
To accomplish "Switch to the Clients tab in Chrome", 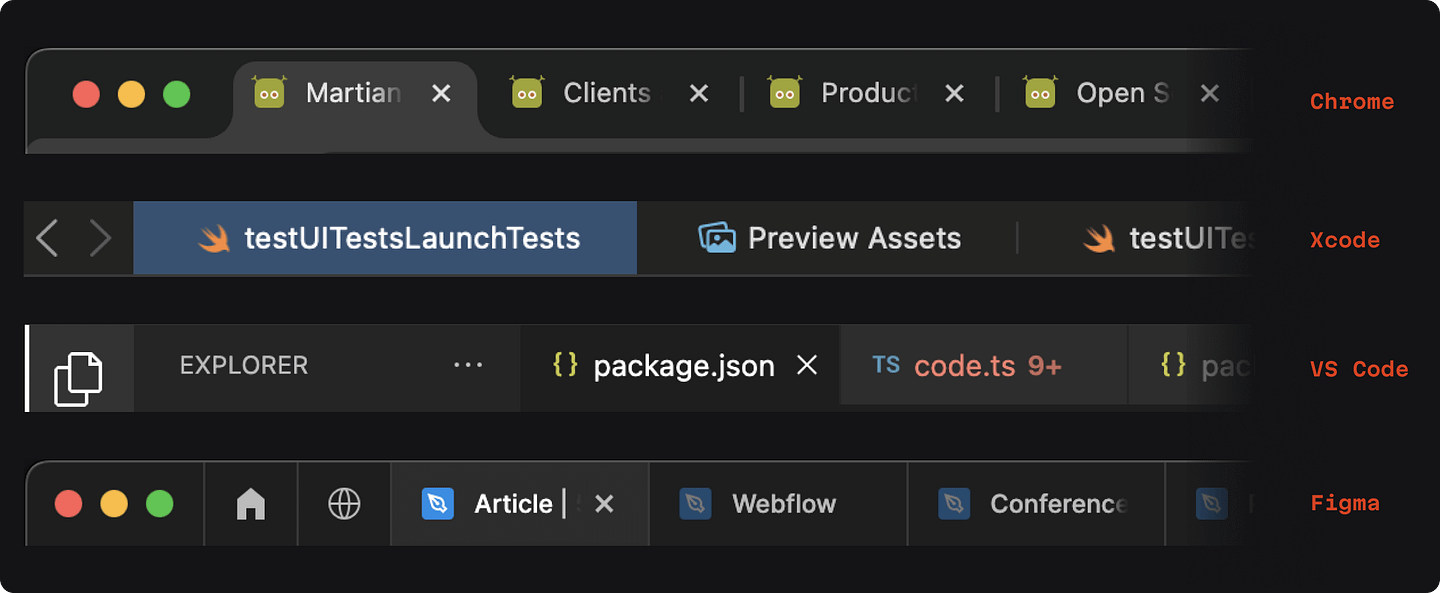I will (x=607, y=93).
